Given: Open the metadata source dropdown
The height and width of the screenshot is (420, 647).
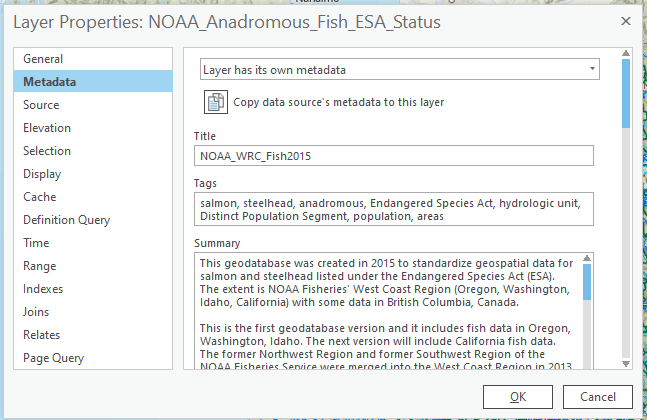Looking at the screenshot, I should coord(400,69).
